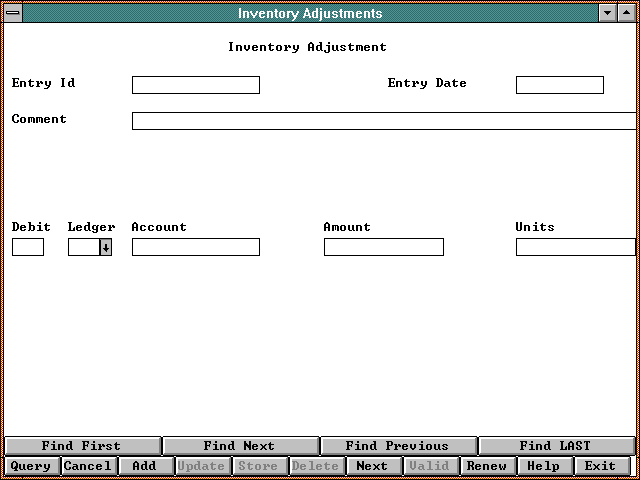This screenshot has width=640, height=480.
Task: Open the window system menu icon
Action: [x=12, y=14]
